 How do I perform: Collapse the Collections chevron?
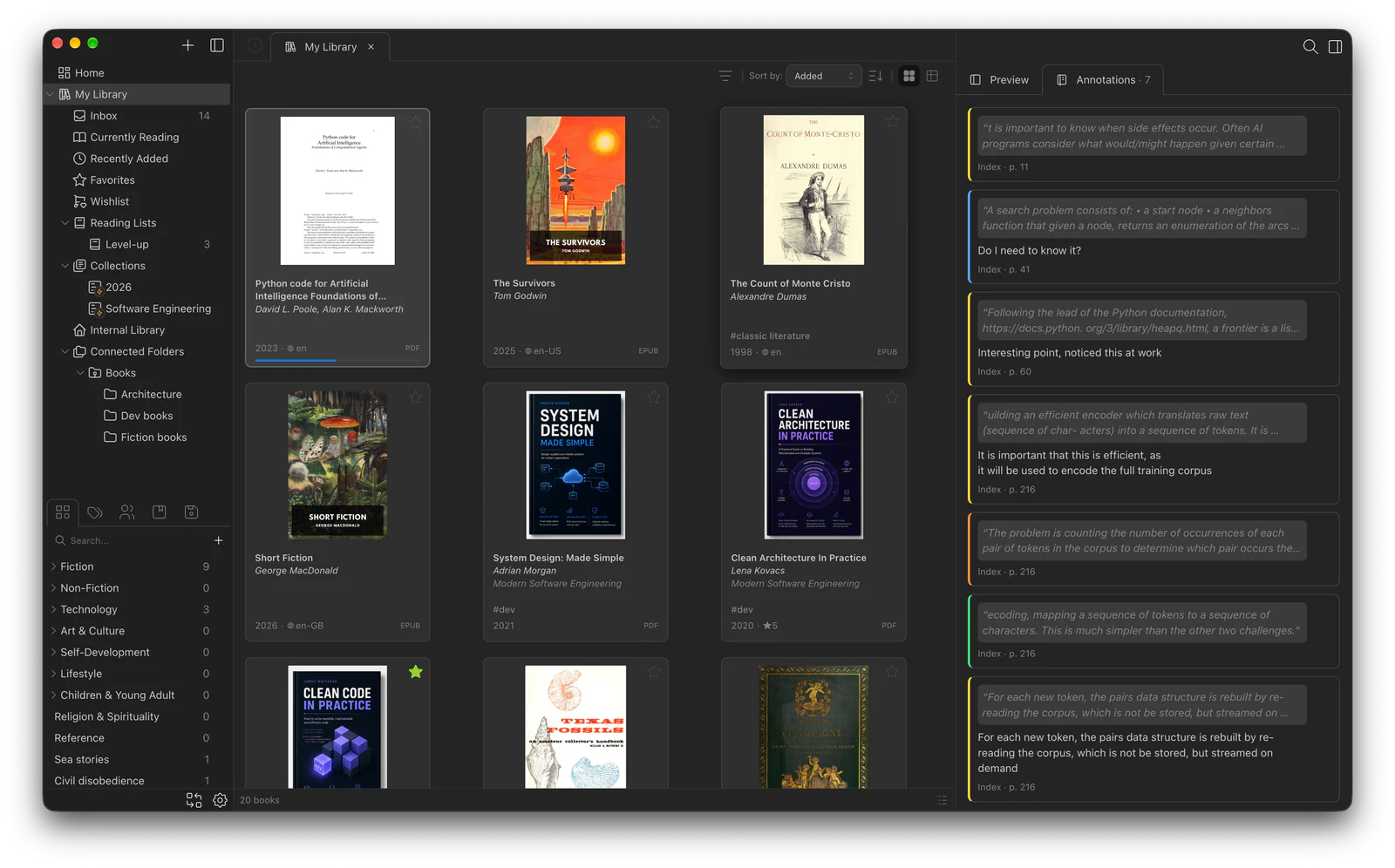(x=65, y=266)
